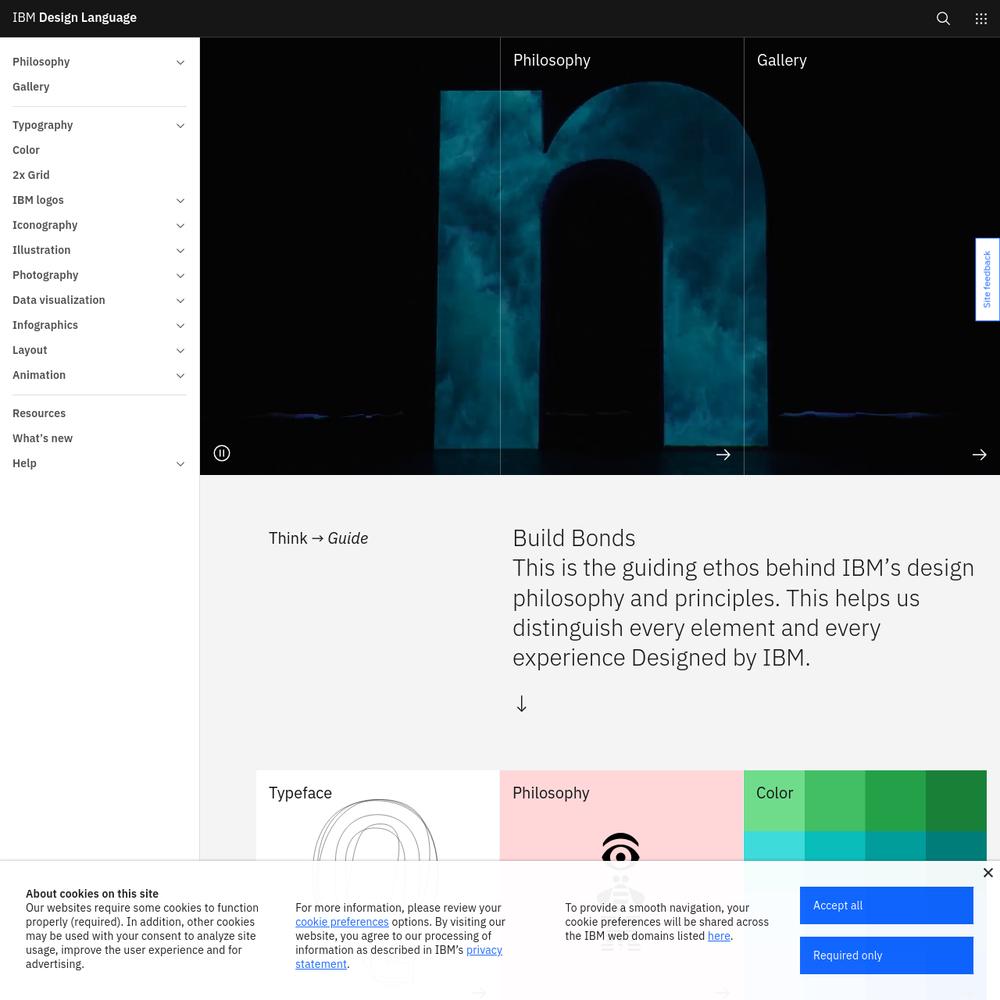
Task: Expand the Help sidebar section
Action: point(180,464)
